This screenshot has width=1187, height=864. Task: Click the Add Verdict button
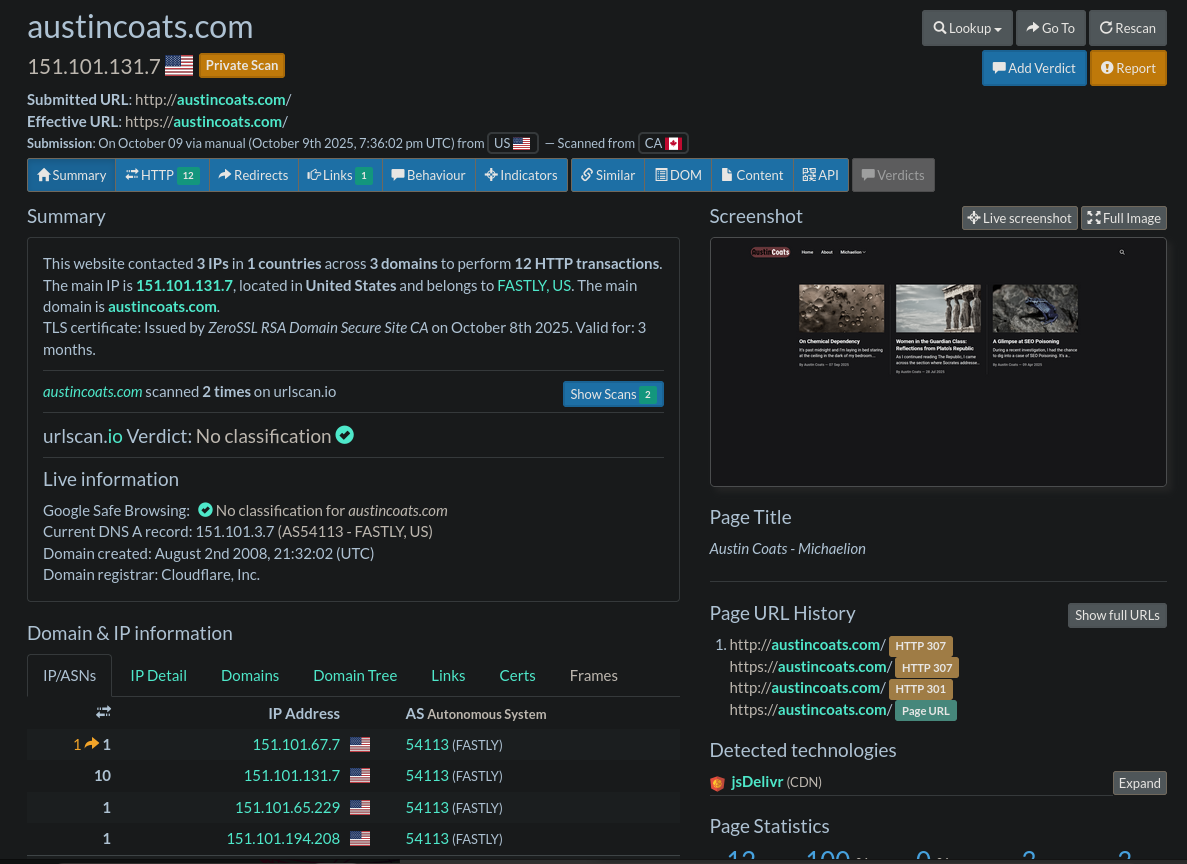(x=1034, y=68)
